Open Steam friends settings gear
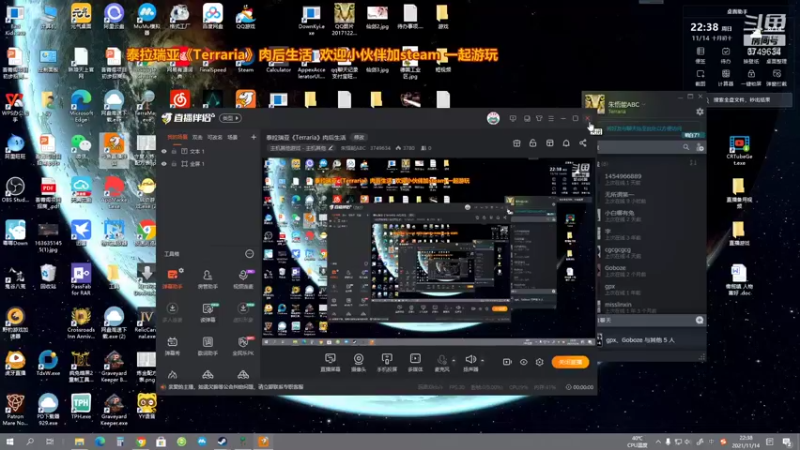The width and height of the screenshot is (800, 450). (x=699, y=112)
